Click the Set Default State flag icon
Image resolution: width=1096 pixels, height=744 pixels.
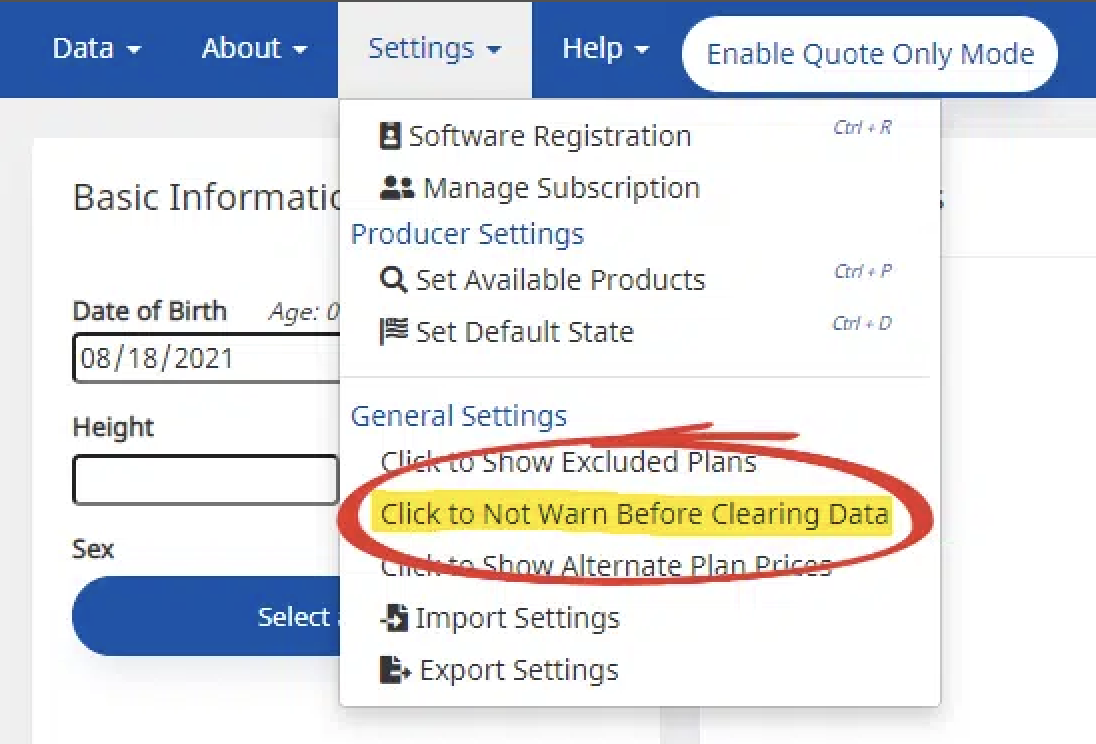click(x=394, y=332)
